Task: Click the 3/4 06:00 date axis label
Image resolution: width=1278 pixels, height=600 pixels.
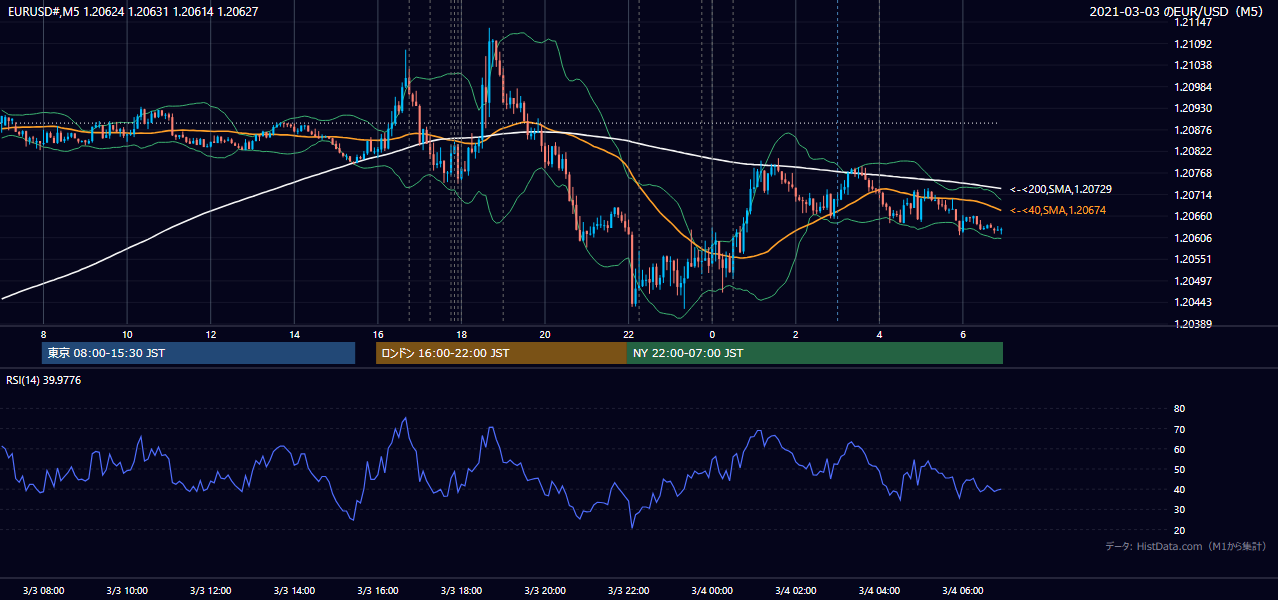Action: click(963, 590)
